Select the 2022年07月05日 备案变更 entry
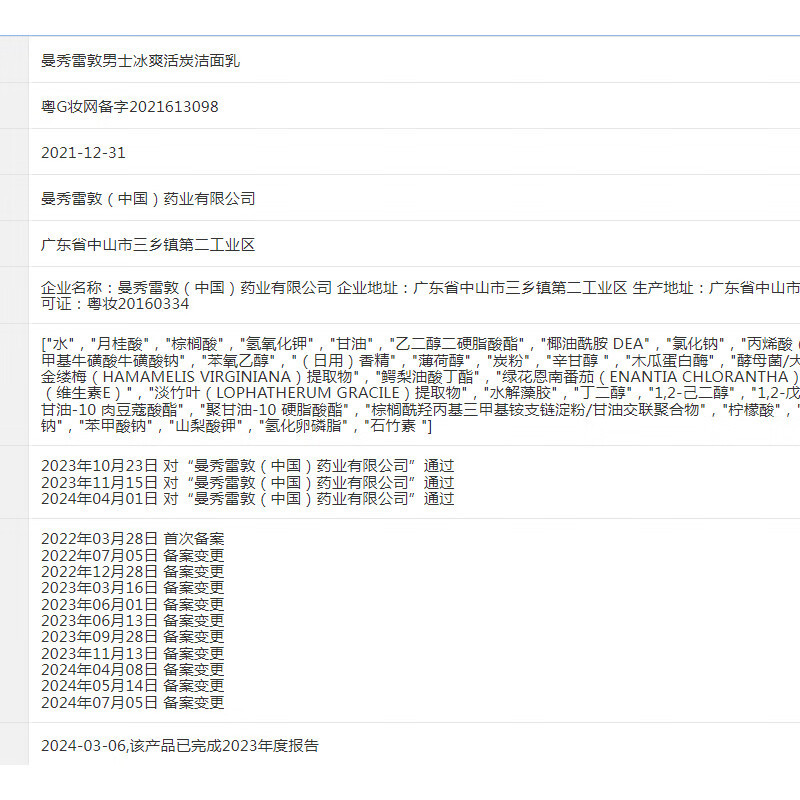 132,555
